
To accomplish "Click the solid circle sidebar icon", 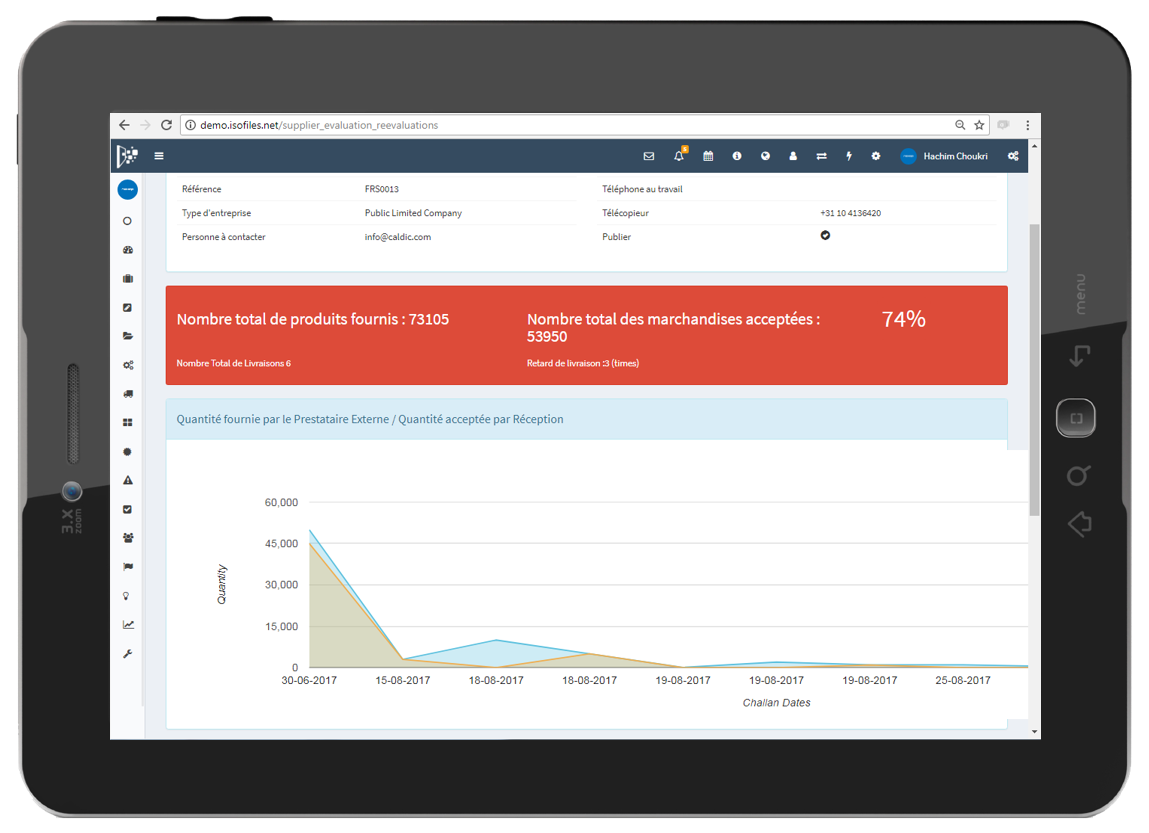I will (x=128, y=452).
